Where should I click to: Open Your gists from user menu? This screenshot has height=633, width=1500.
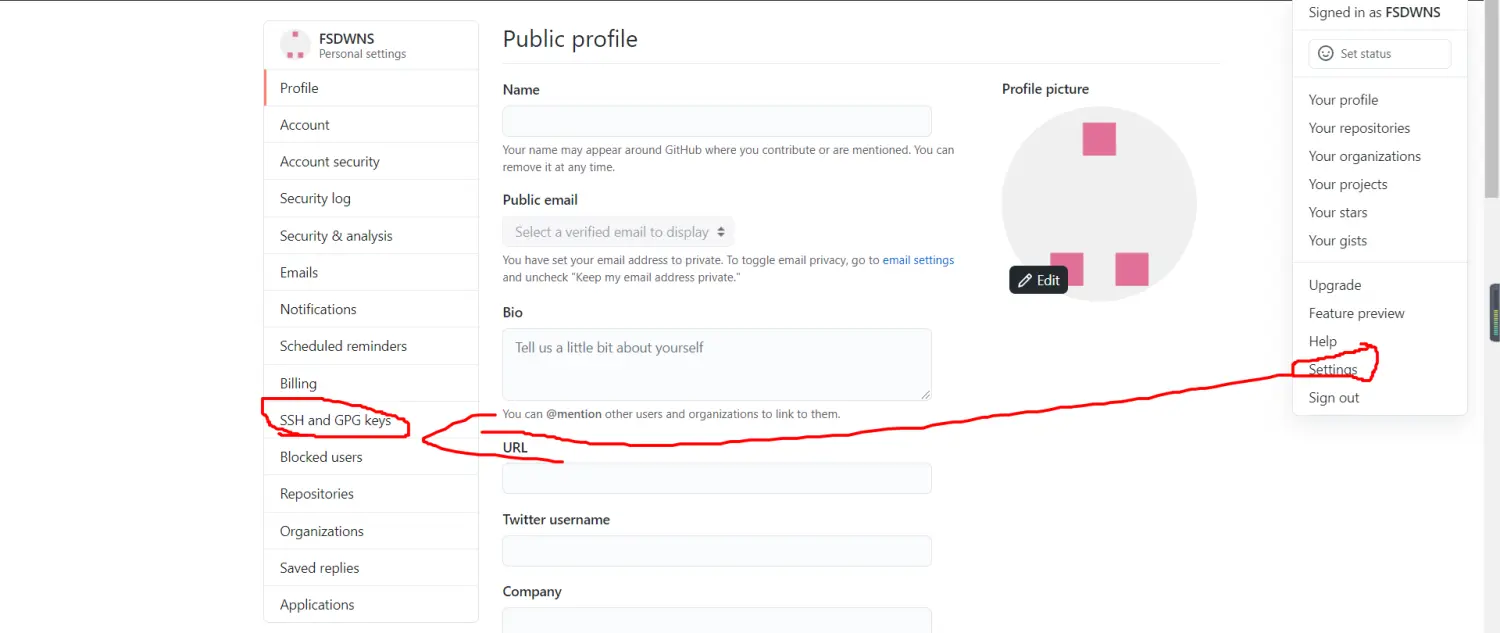[x=1337, y=241]
